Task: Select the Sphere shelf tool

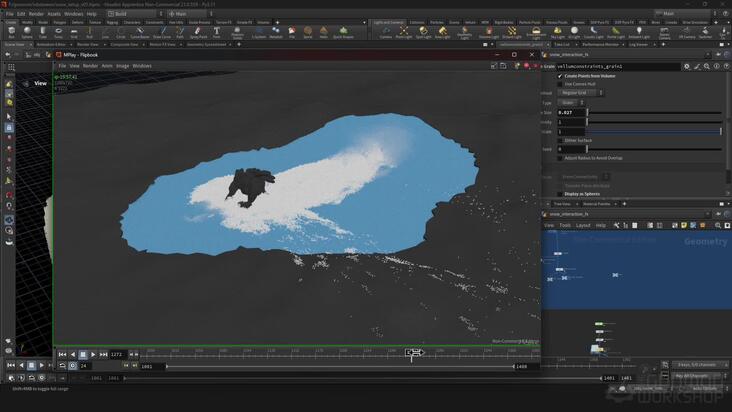Action: coord(27,32)
